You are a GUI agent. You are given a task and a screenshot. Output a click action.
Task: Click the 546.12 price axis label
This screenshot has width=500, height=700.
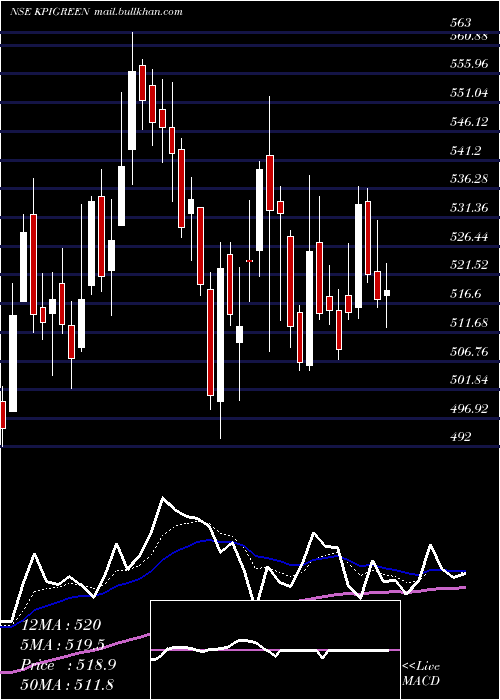pyautogui.click(x=469, y=121)
